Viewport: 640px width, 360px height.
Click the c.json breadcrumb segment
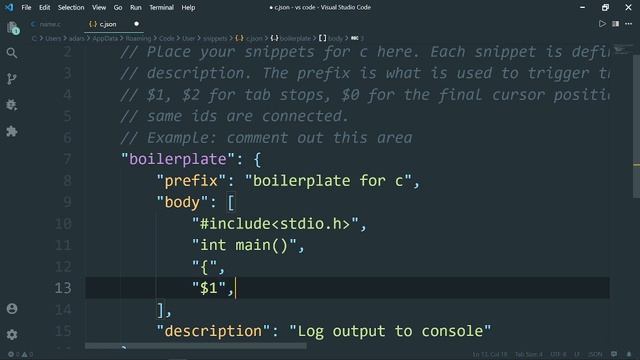(250, 38)
